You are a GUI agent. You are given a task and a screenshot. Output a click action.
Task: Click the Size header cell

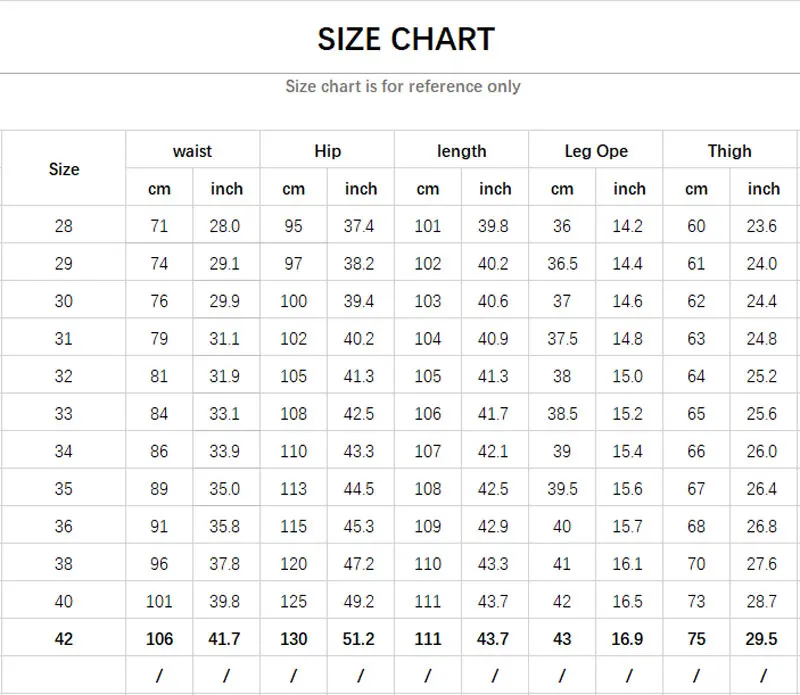[64, 169]
